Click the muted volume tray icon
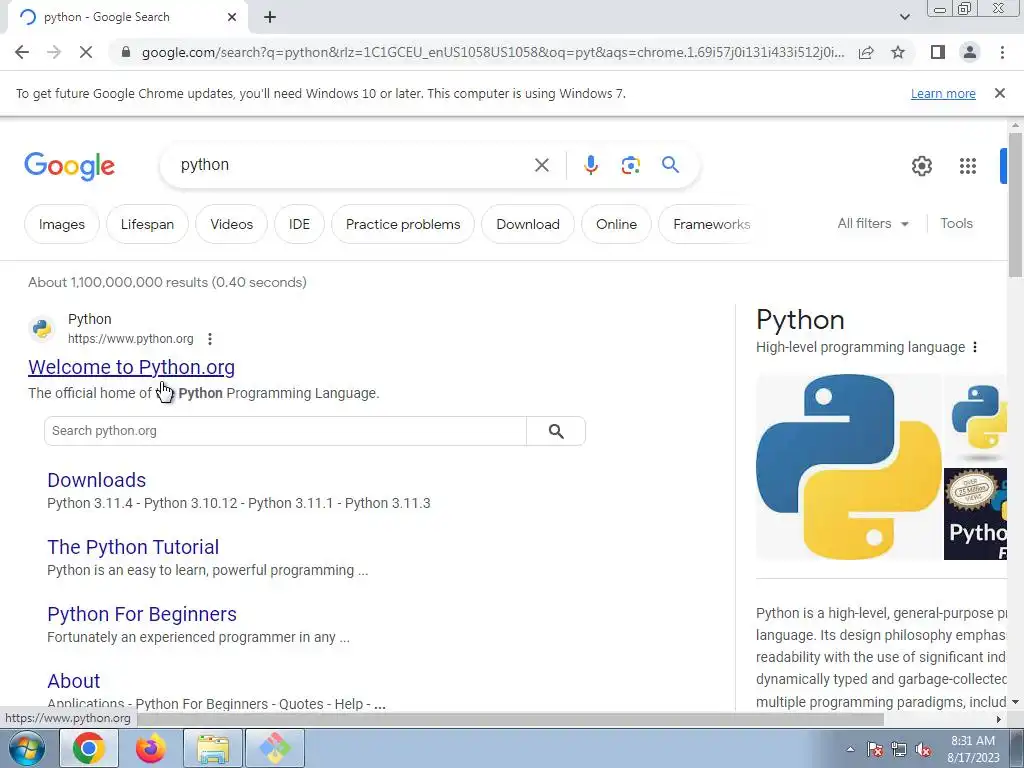1024x768 pixels. 923,749
